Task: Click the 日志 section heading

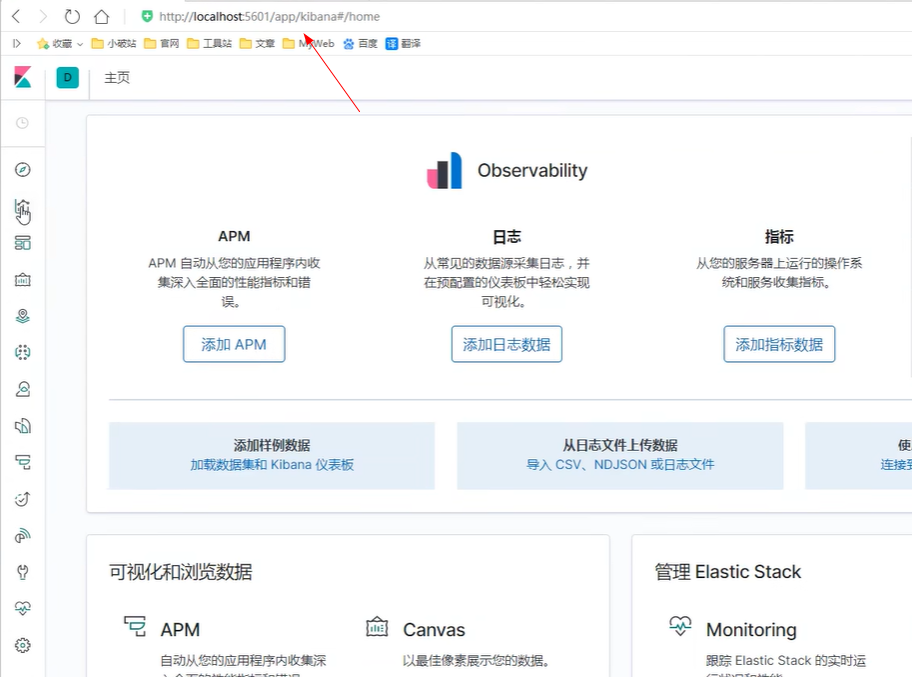Action: (507, 237)
